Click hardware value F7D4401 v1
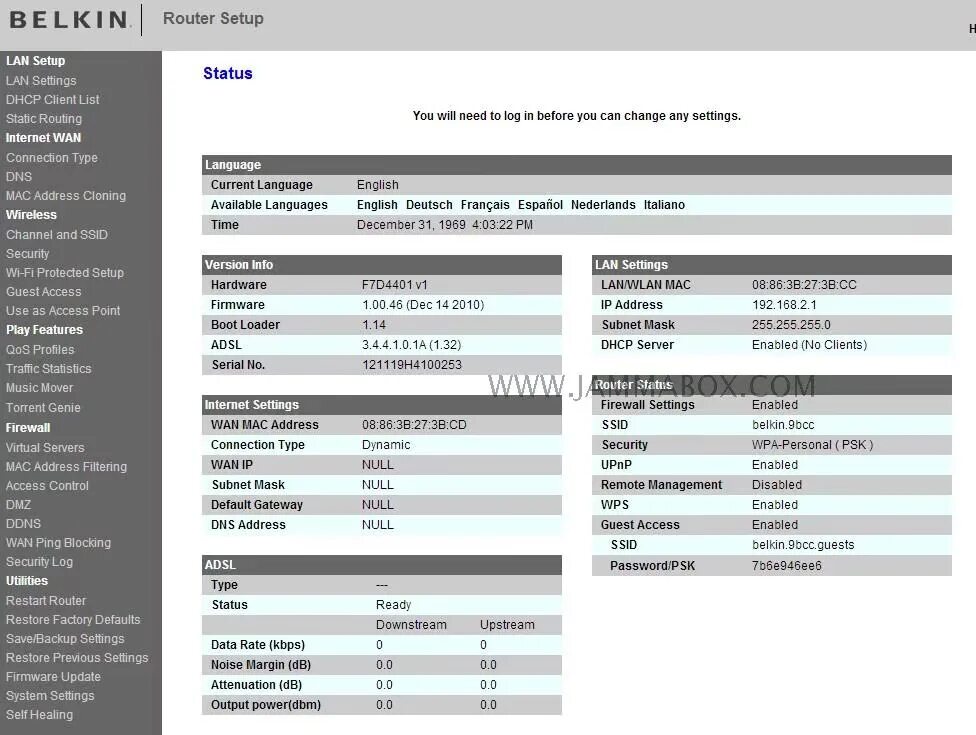This screenshot has width=976, height=735. (x=395, y=285)
